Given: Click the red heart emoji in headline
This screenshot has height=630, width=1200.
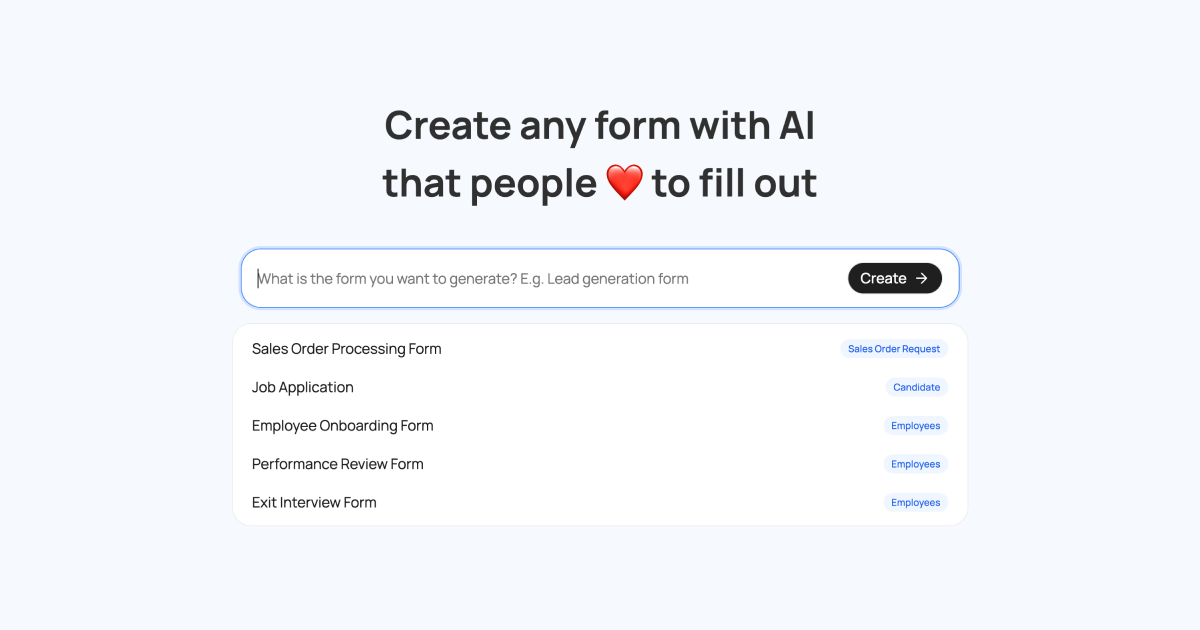Looking at the screenshot, I should [625, 184].
